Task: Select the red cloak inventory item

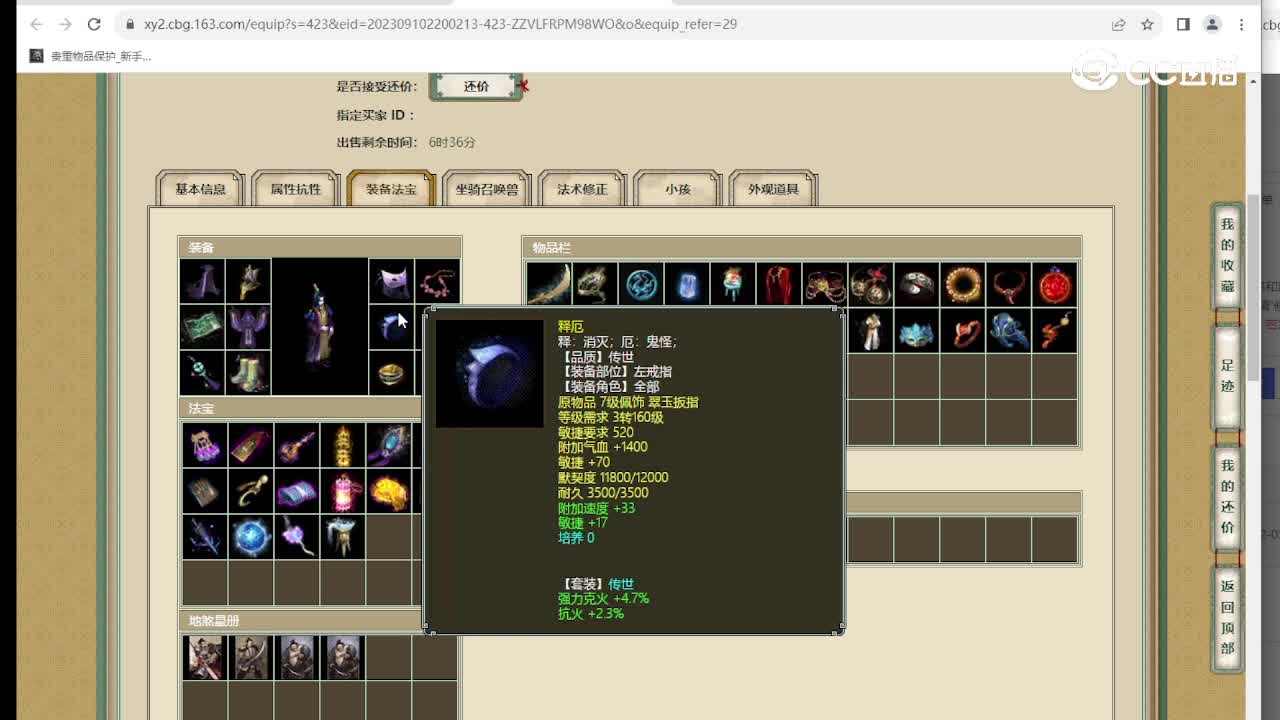Action: pos(779,284)
